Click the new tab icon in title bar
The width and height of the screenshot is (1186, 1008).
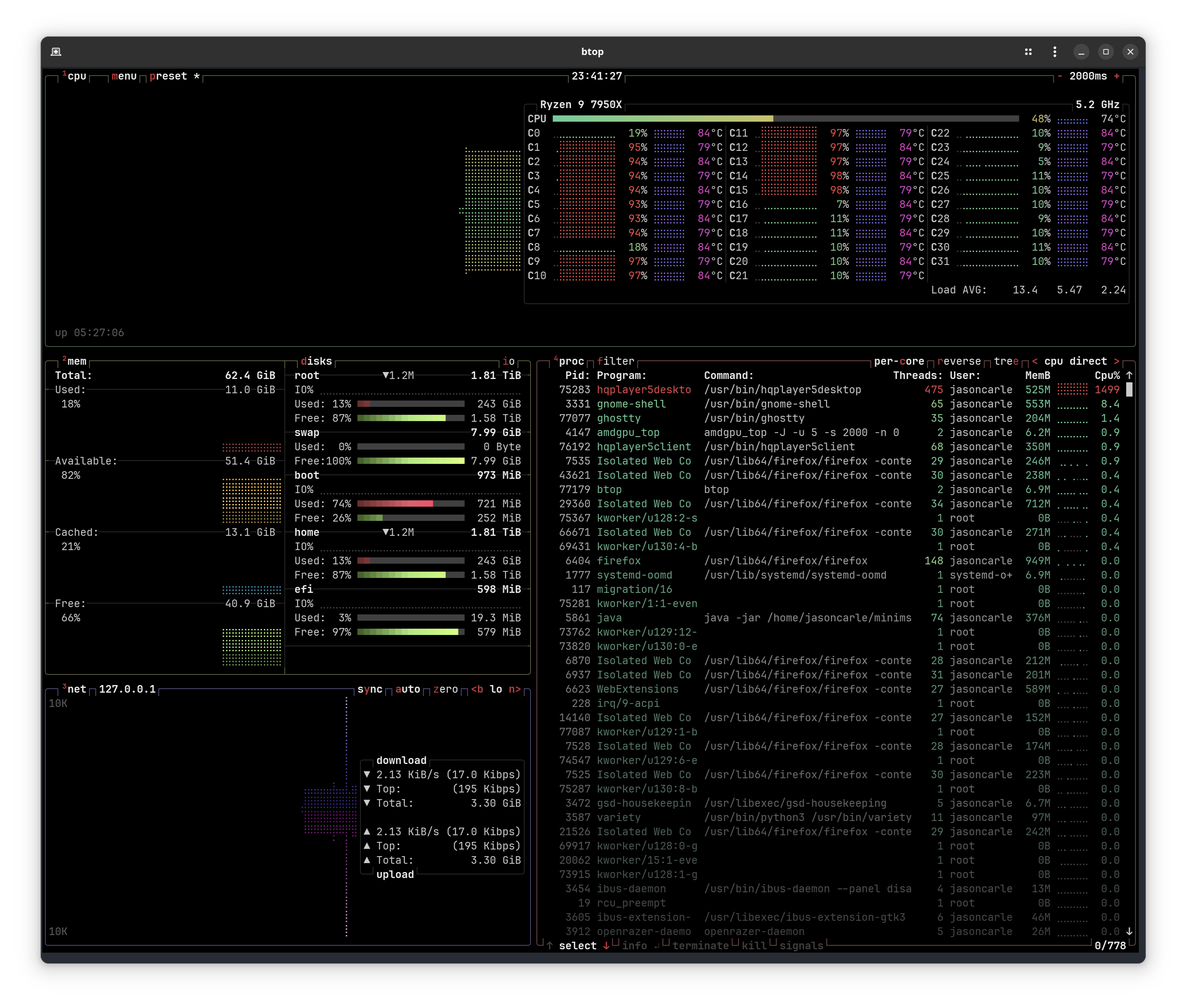pyautogui.click(x=56, y=51)
